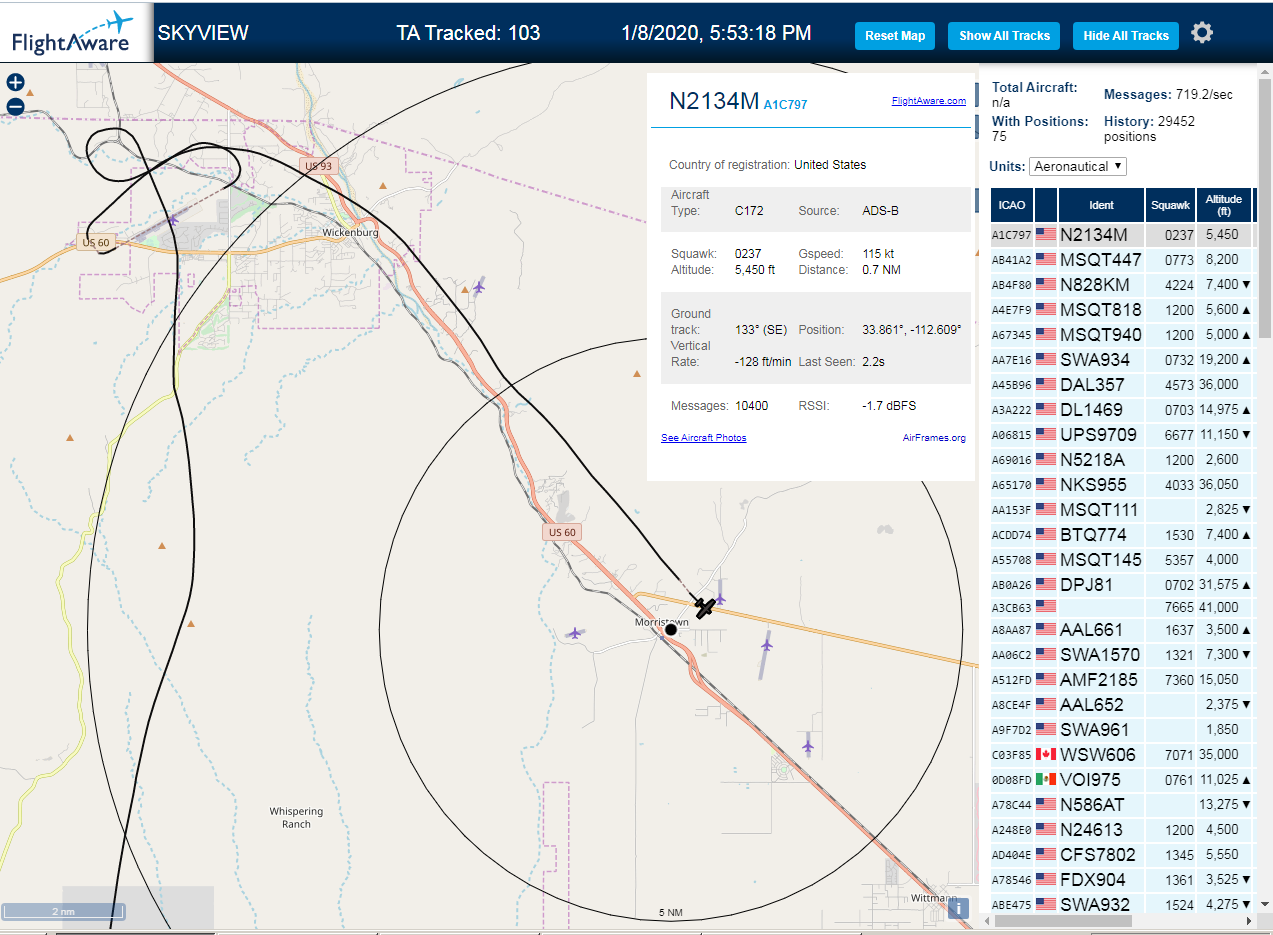Select the SWA934 aircraft row

click(1123, 359)
